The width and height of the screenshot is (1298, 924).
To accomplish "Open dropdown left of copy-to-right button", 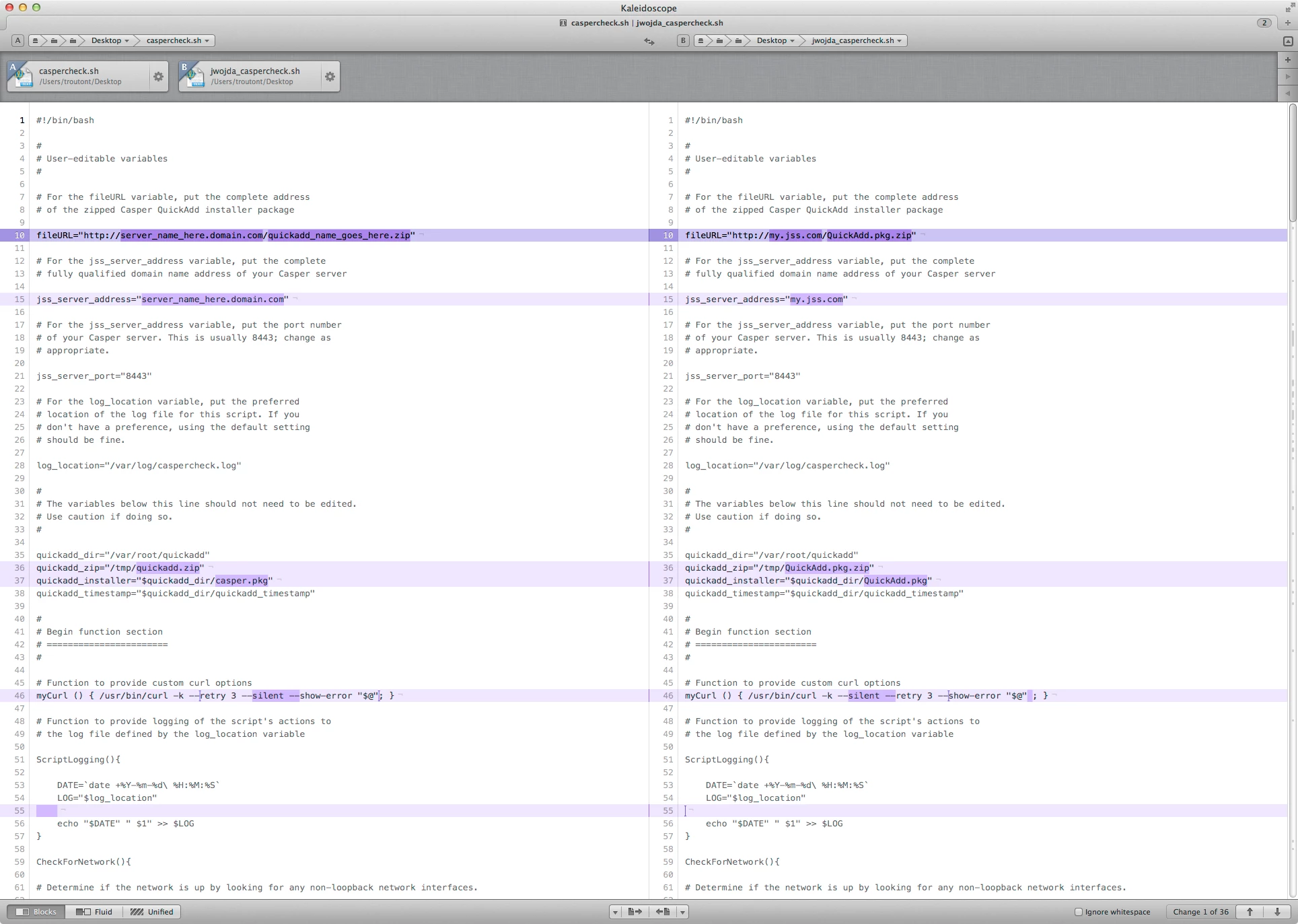I will tap(615, 912).
